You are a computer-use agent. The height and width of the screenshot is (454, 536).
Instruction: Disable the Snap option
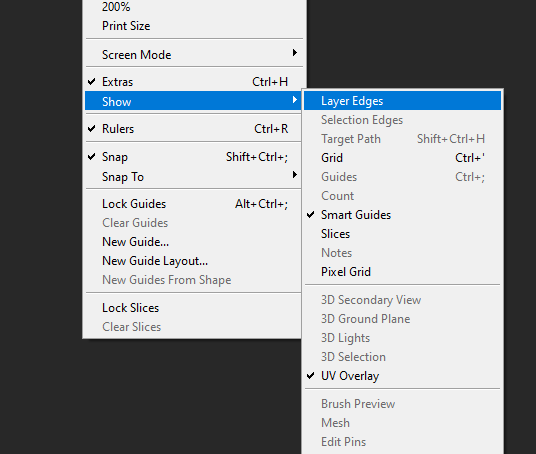[193, 157]
